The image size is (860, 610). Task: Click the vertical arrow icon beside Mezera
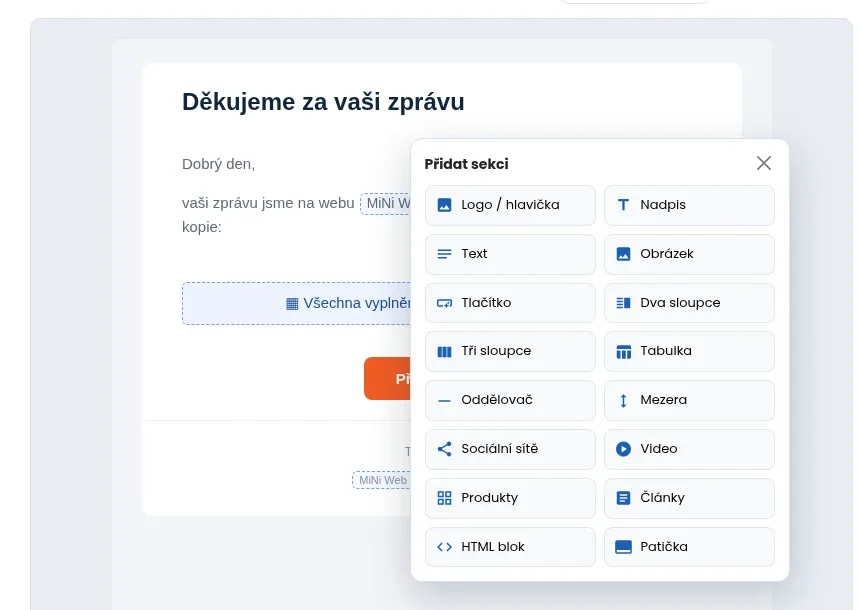pyautogui.click(x=623, y=400)
